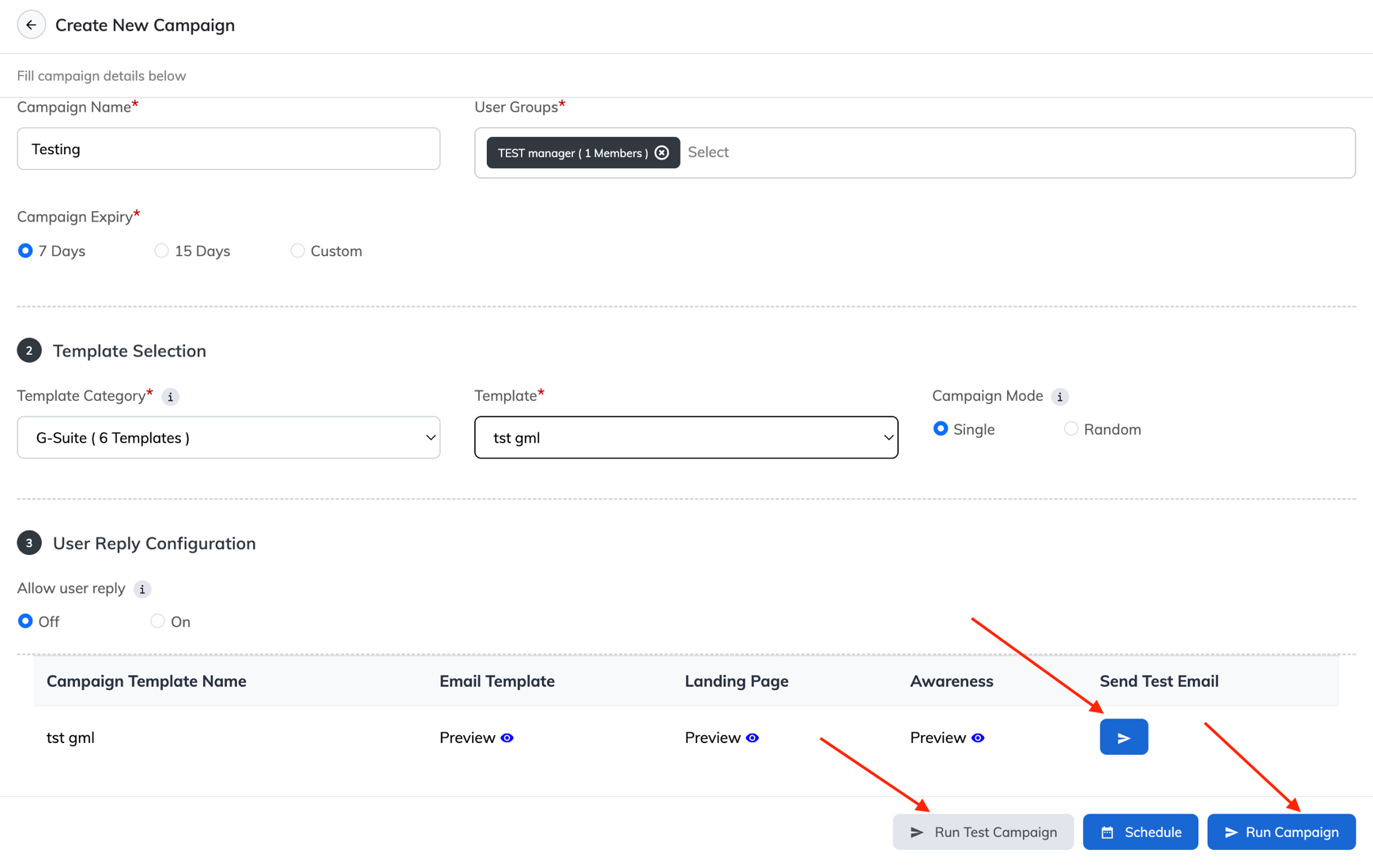Click the Template Selection heading
1373x868 pixels.
[x=130, y=351]
